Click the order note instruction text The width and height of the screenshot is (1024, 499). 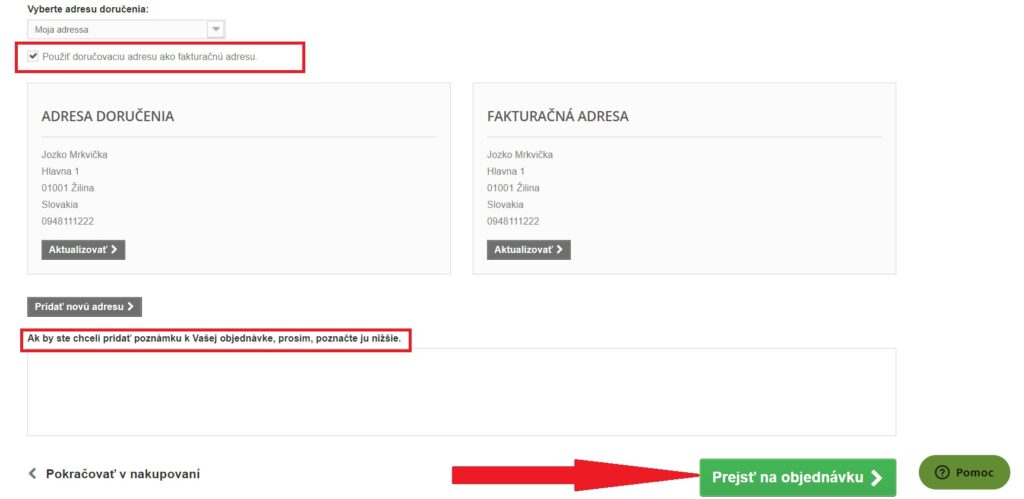point(214,340)
